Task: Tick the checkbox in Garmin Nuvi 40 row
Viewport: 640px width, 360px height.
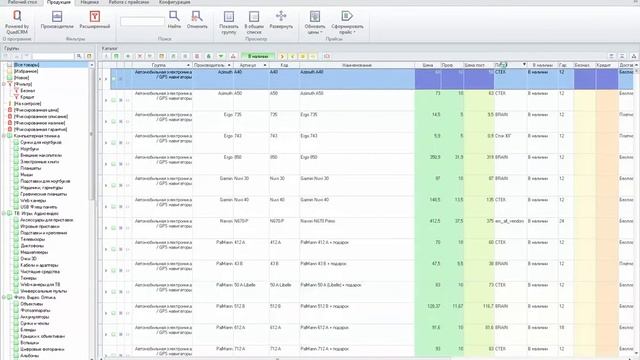Action: point(114,207)
